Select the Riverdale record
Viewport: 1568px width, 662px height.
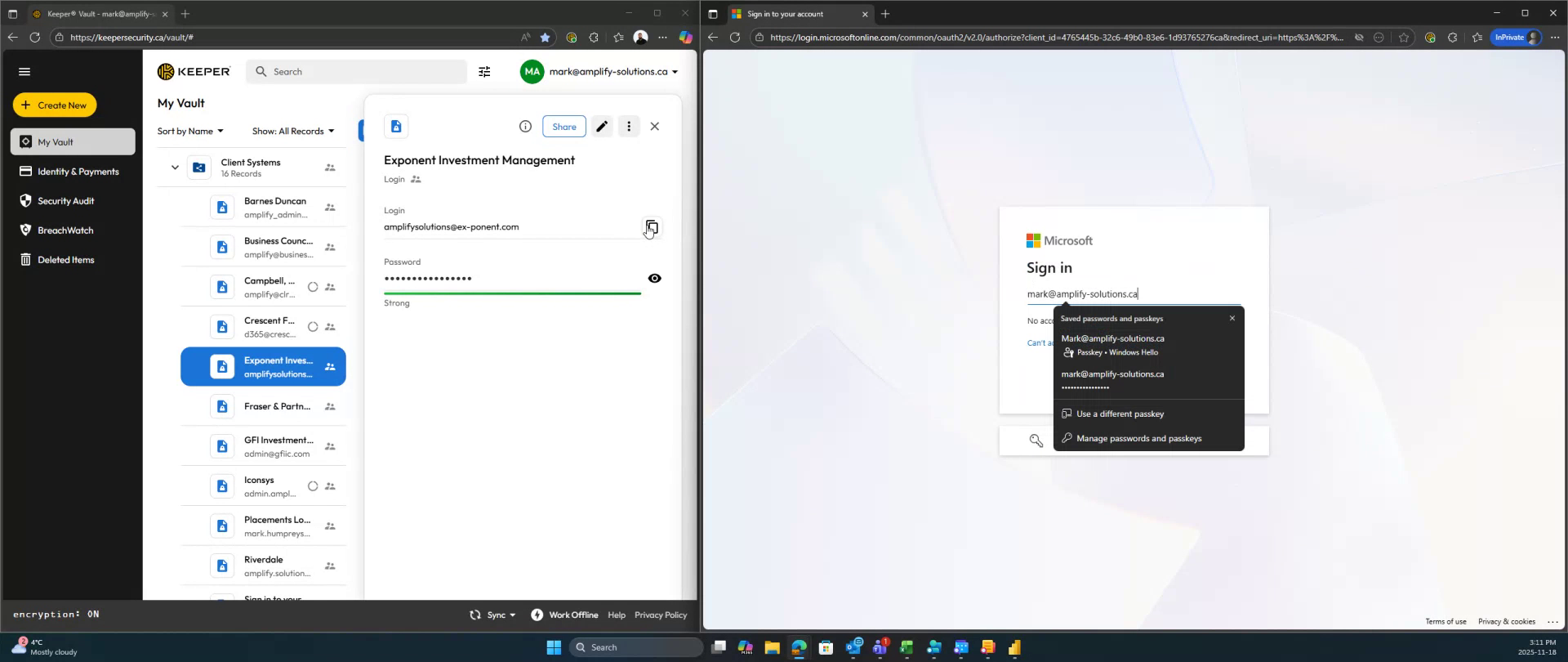click(x=263, y=566)
